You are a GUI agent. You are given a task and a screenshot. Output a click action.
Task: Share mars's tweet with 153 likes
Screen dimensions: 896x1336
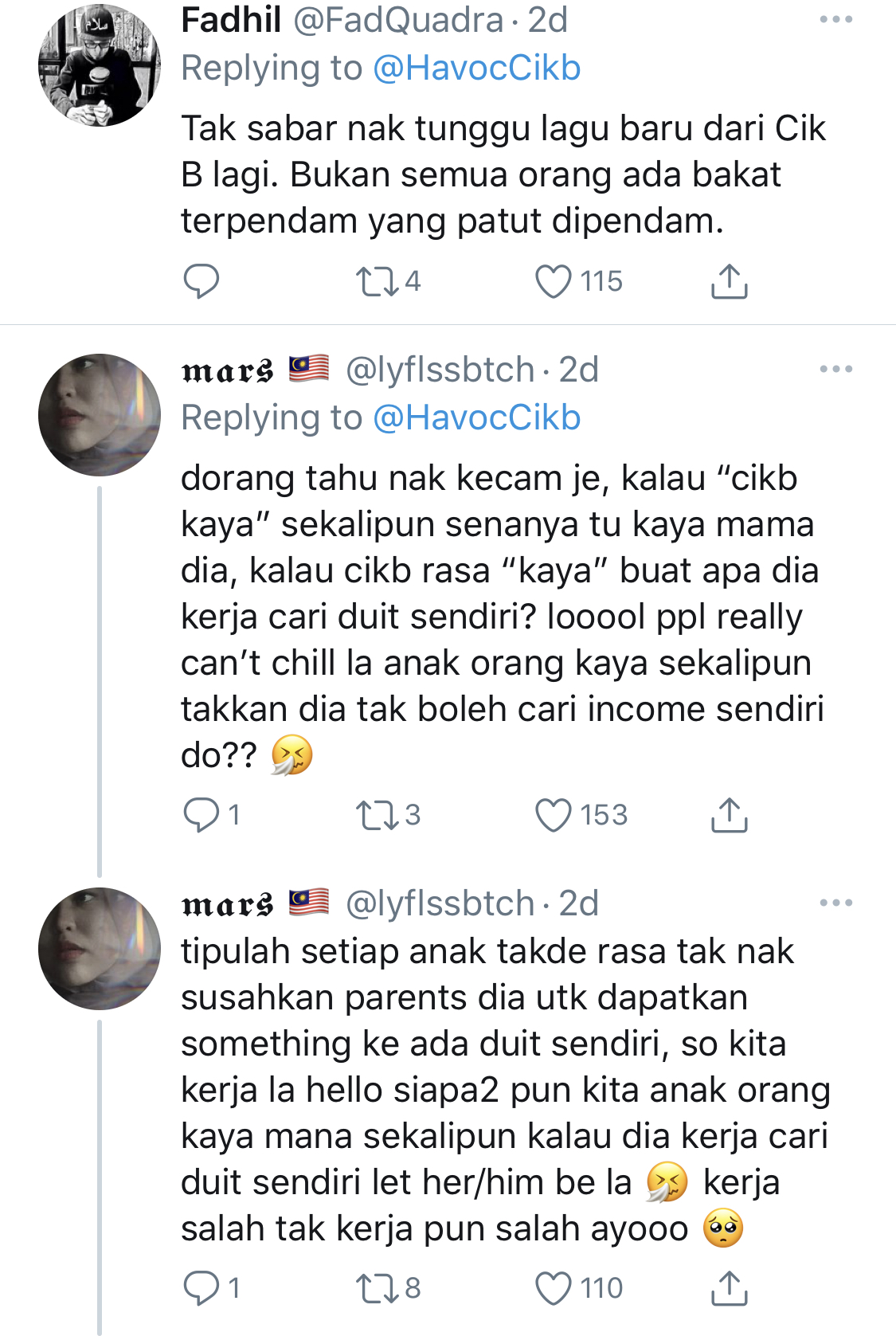coord(728,815)
